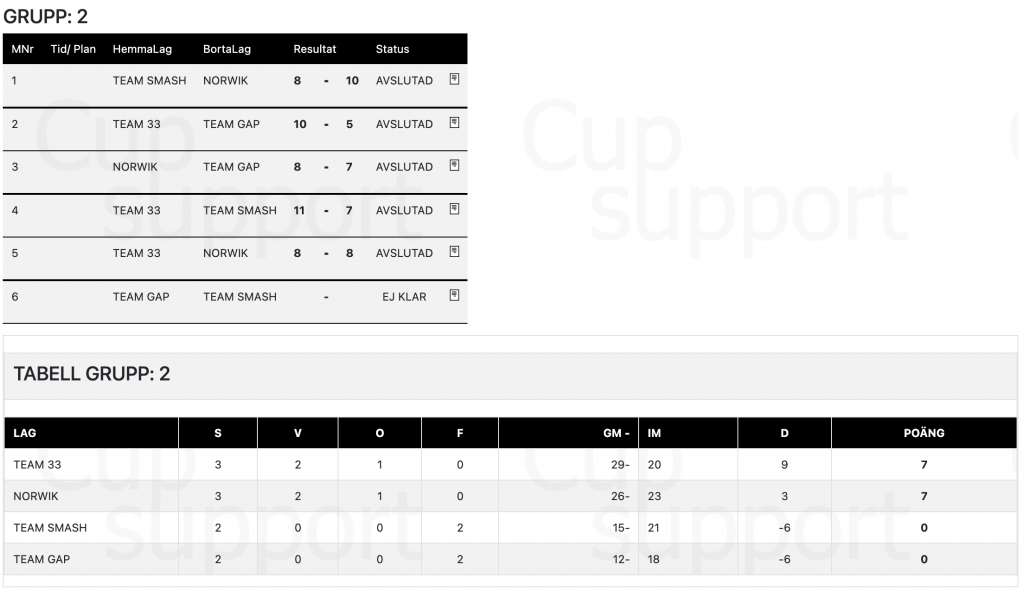This screenshot has width=1024, height=591.
Task: Click the Status column header
Action: point(392,49)
